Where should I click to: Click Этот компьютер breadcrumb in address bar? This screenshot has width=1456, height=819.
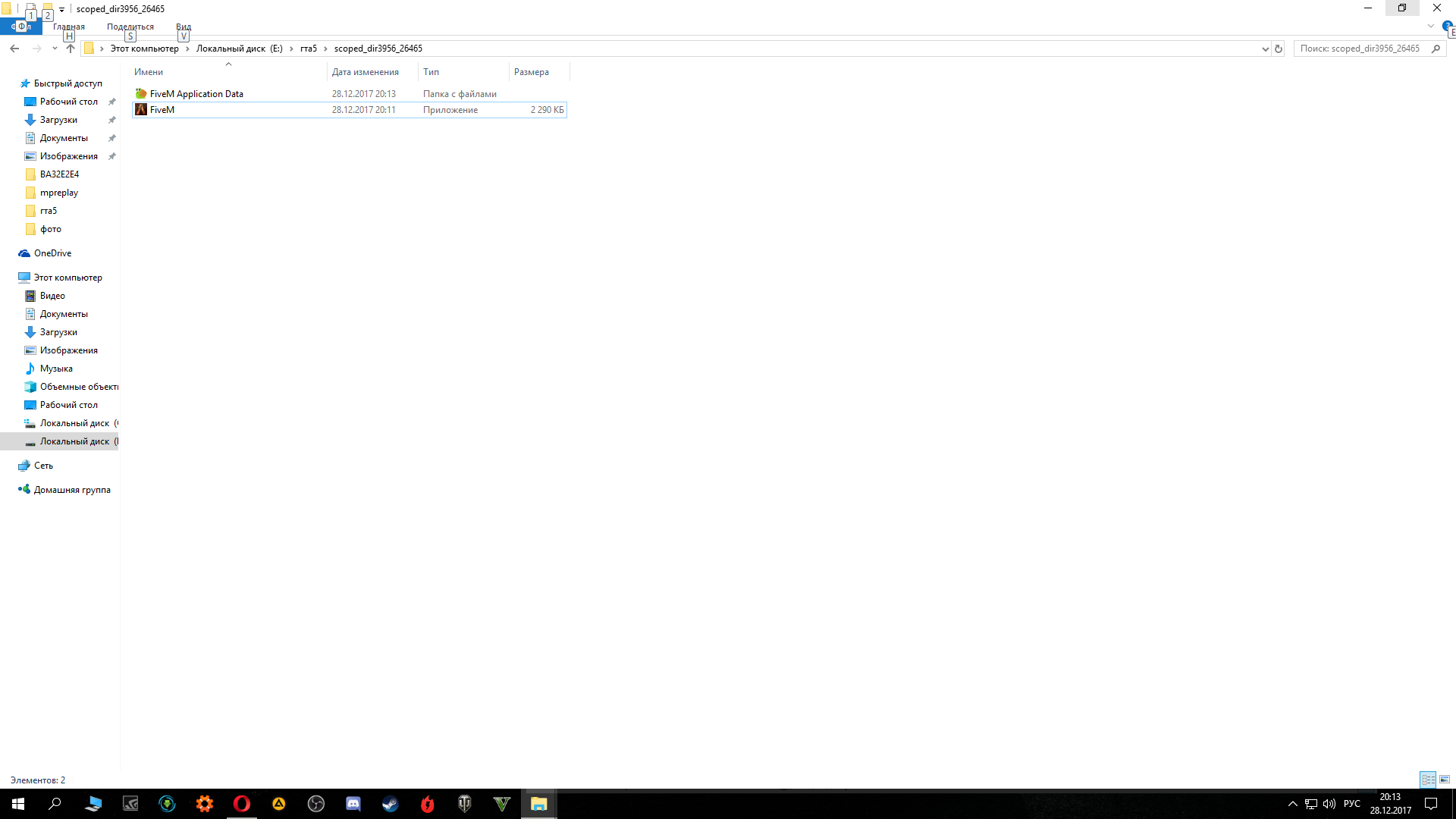click(144, 49)
